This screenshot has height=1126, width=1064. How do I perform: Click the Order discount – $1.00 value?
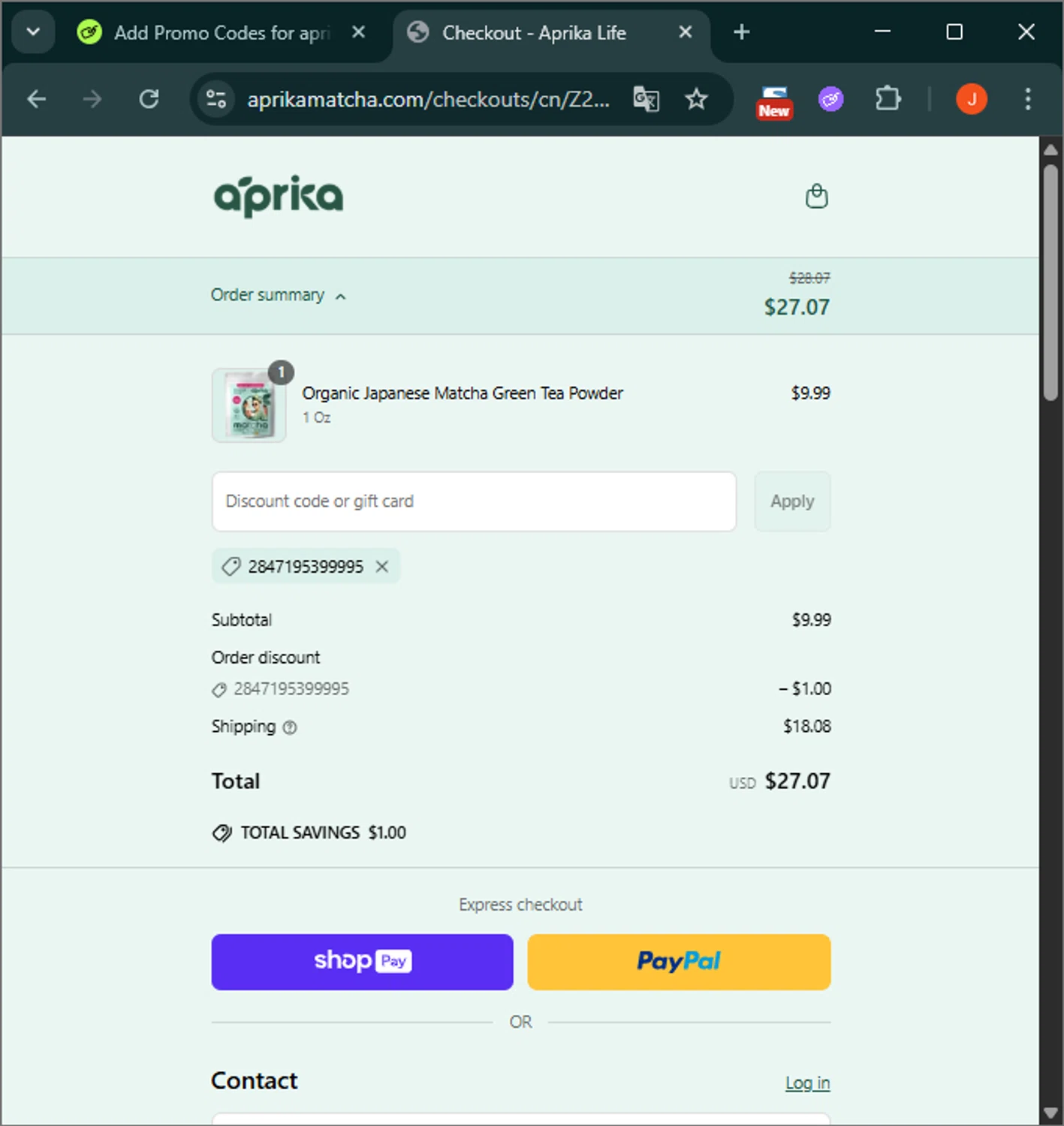(805, 688)
